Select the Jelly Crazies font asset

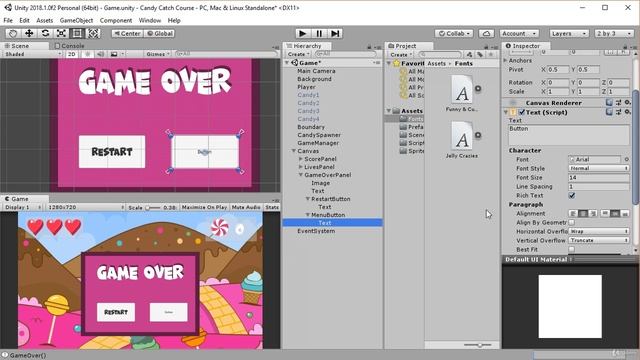(462, 140)
